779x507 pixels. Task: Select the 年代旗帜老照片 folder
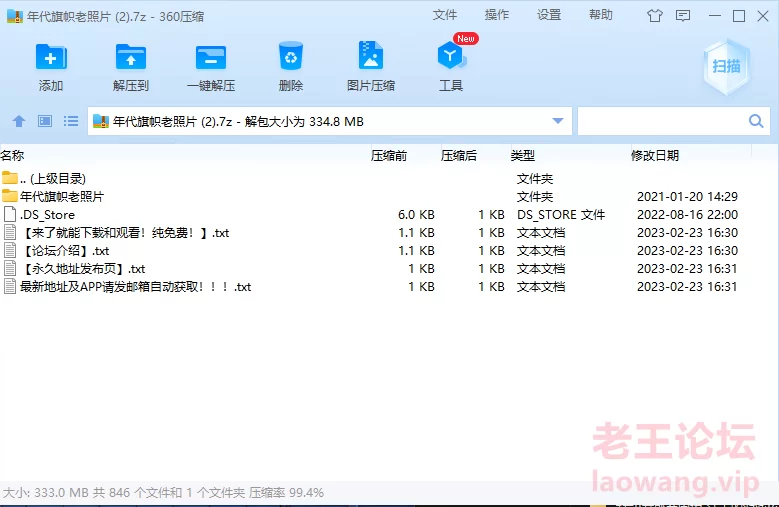[x=62, y=196]
